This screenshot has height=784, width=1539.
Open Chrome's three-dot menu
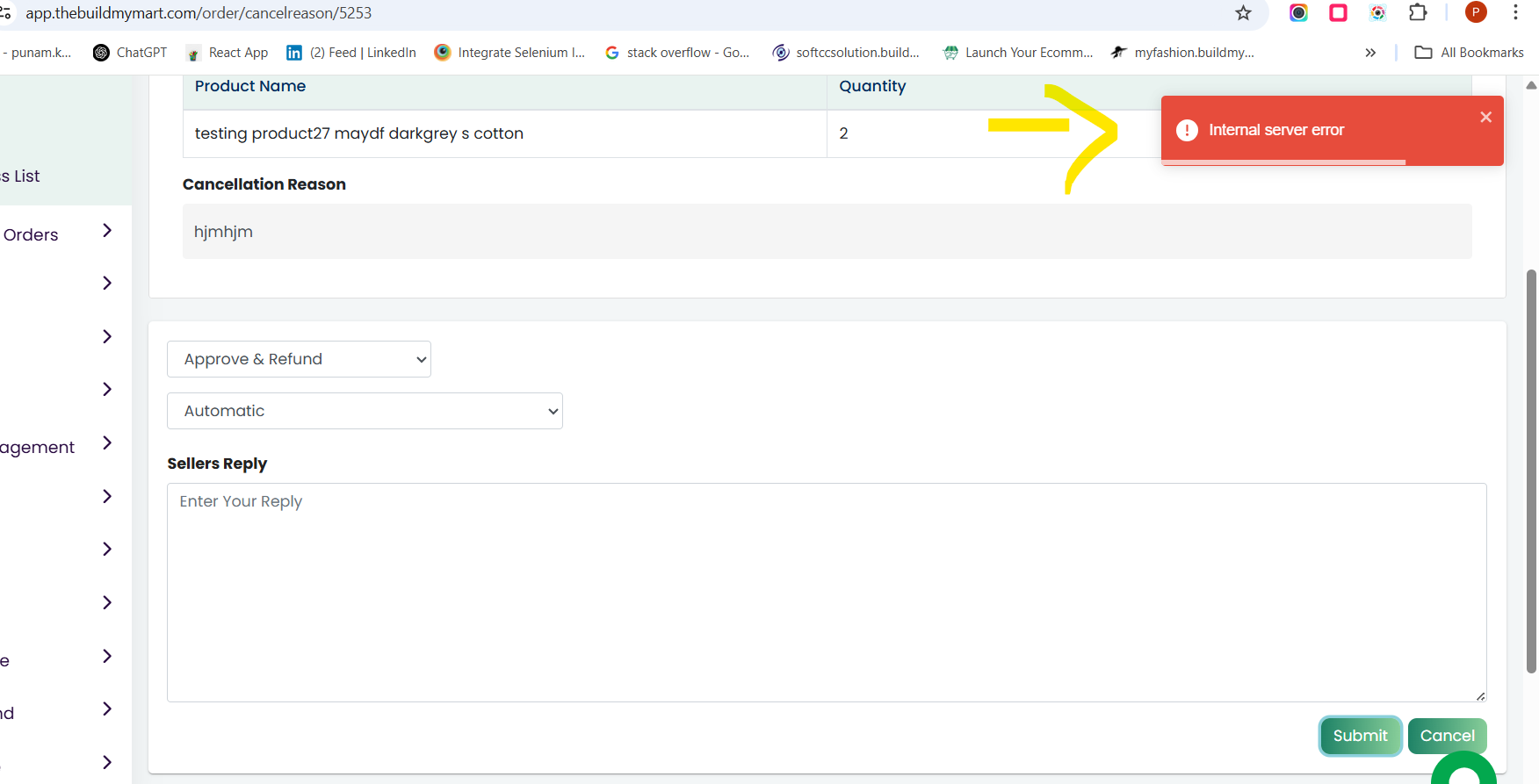pos(1515,12)
